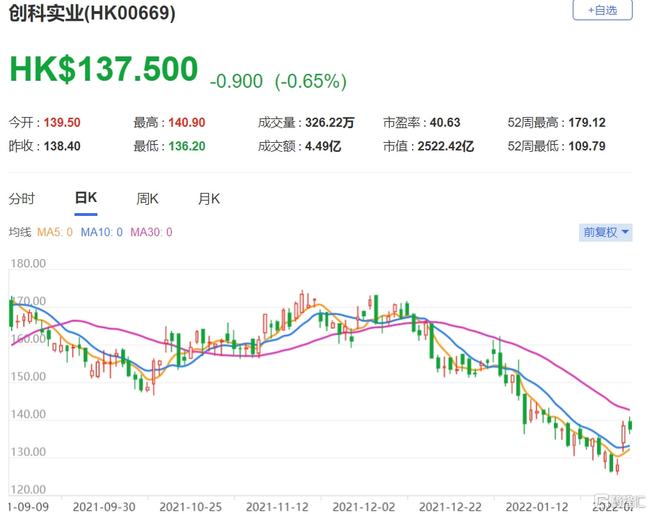650x514 pixels.
Task: Click the 180.00 y-axis label
Action: coord(28,264)
